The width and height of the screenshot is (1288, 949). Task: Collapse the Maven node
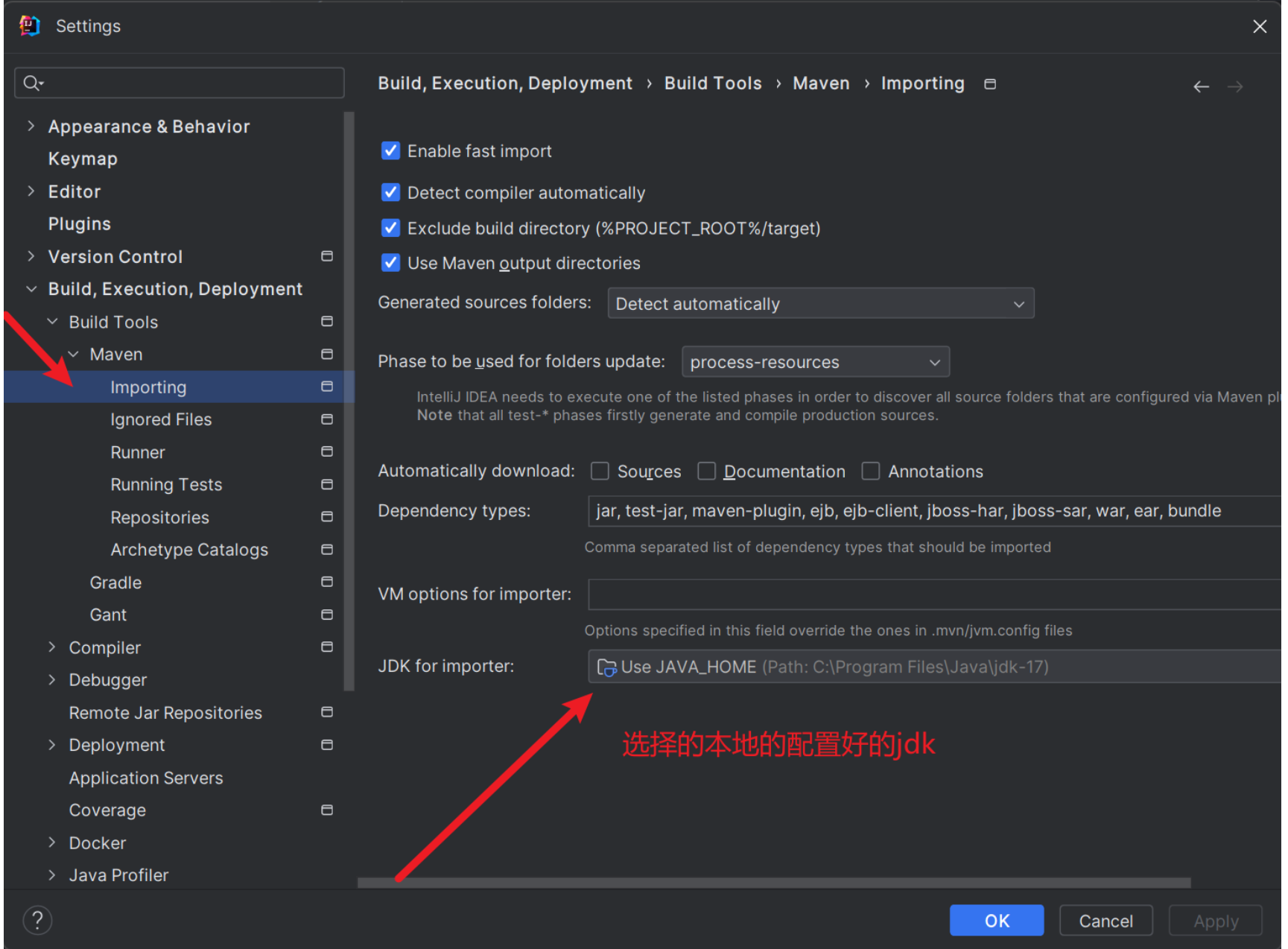coord(73,354)
